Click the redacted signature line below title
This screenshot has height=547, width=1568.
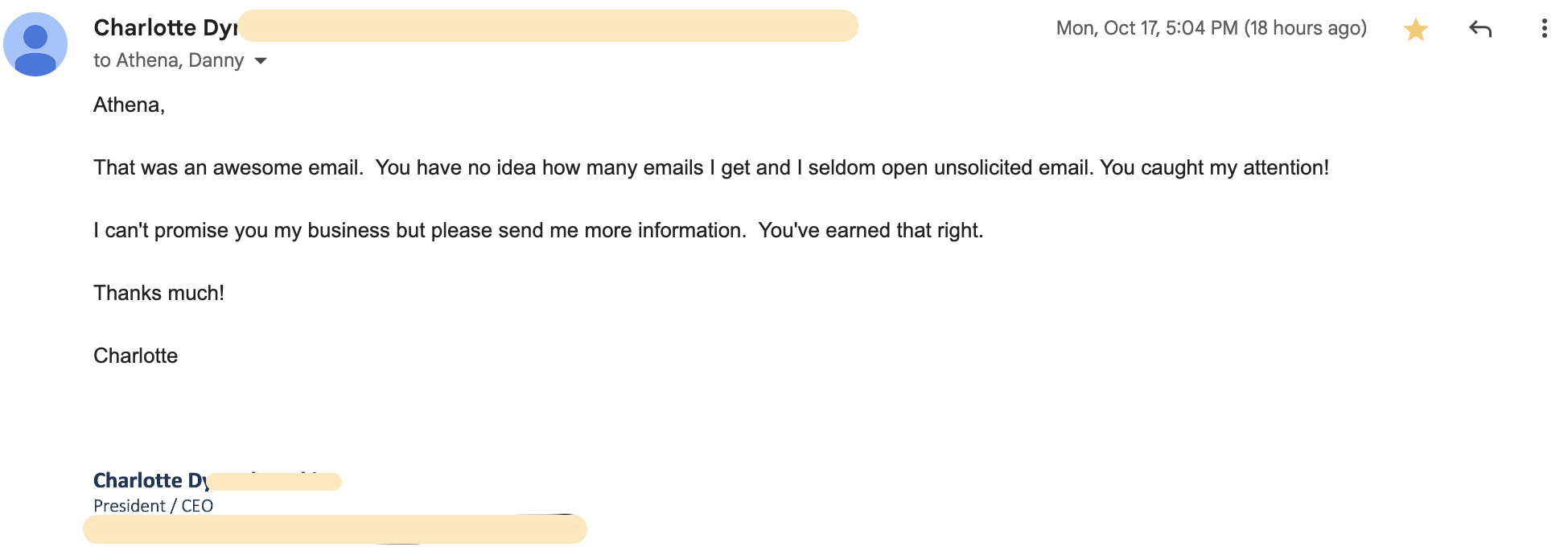335,529
